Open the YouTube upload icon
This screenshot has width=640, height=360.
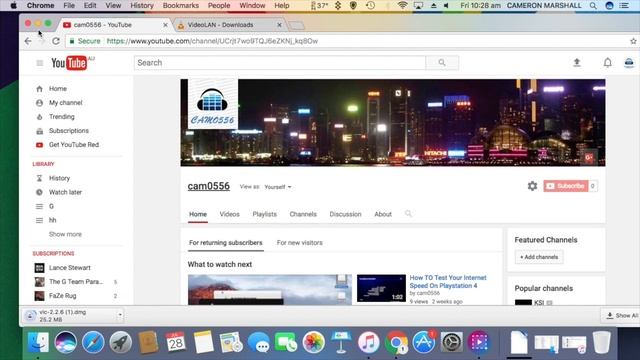pos(577,62)
